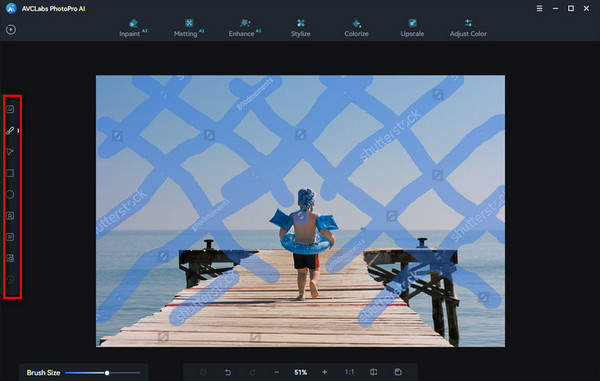
Task: Undo the last brush stroke
Action: 228,372
